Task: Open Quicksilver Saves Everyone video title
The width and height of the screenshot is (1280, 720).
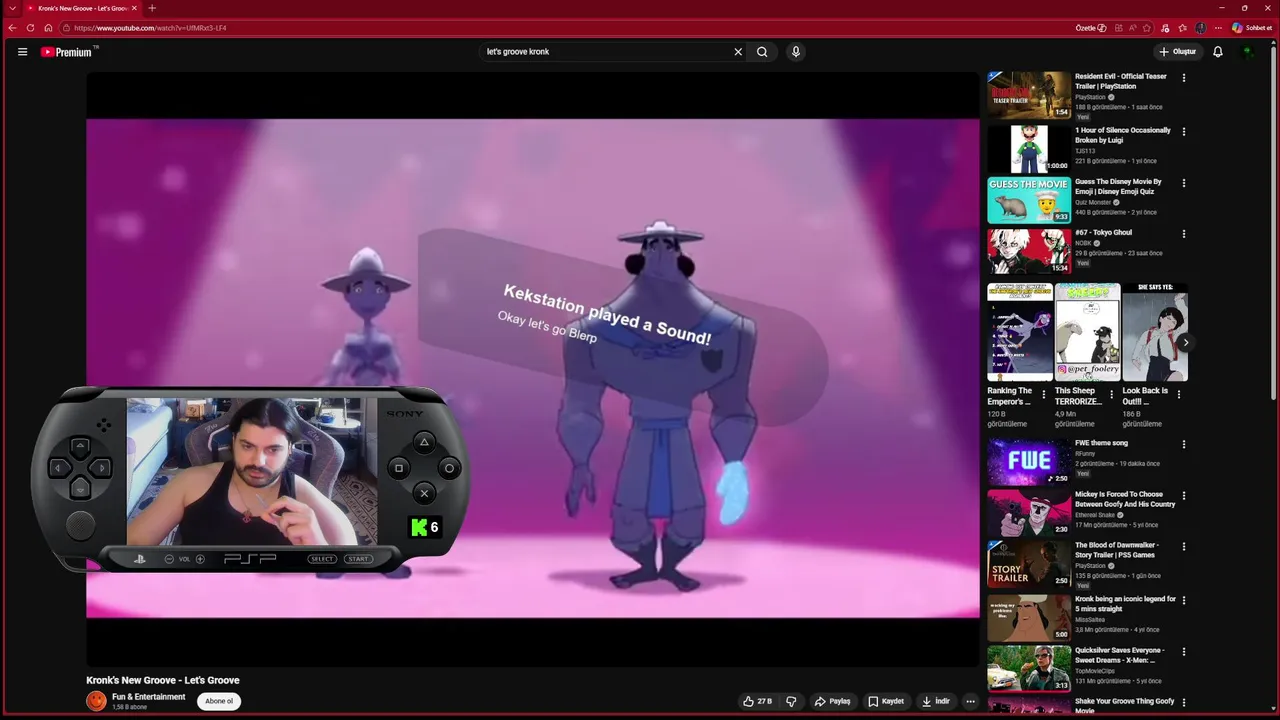Action: 1120,655
